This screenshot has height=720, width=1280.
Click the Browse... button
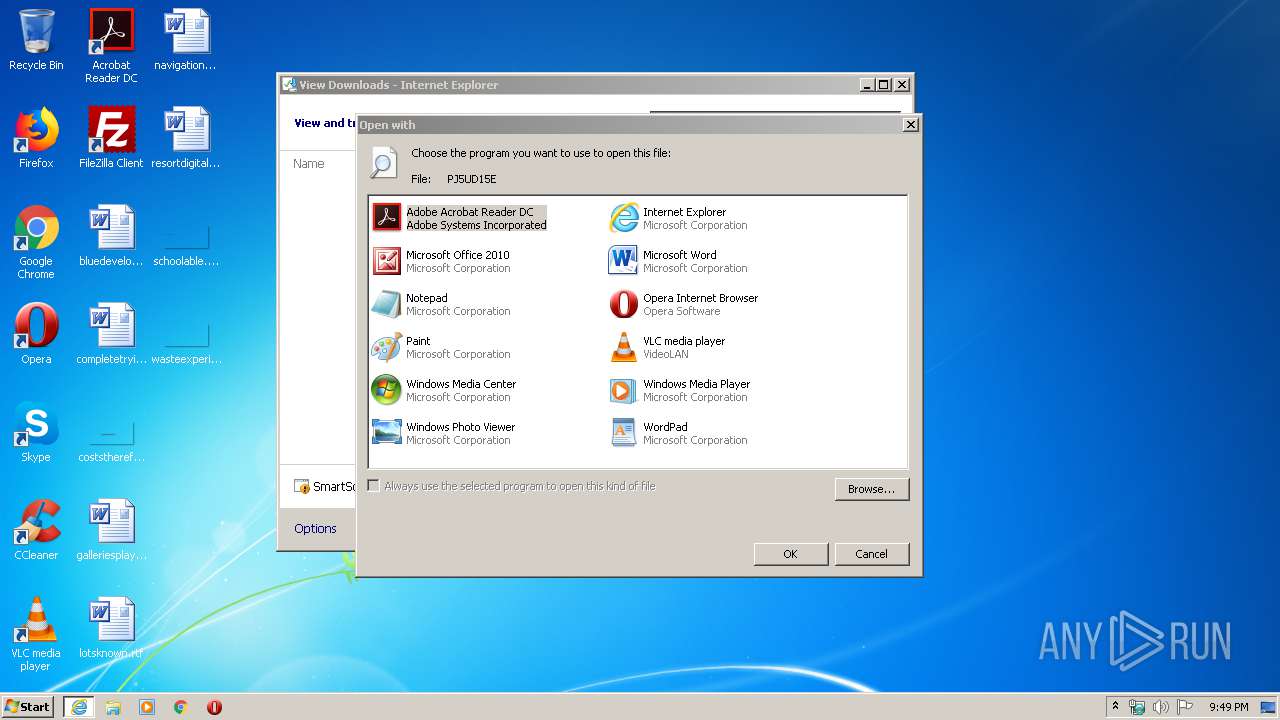pyautogui.click(x=871, y=489)
